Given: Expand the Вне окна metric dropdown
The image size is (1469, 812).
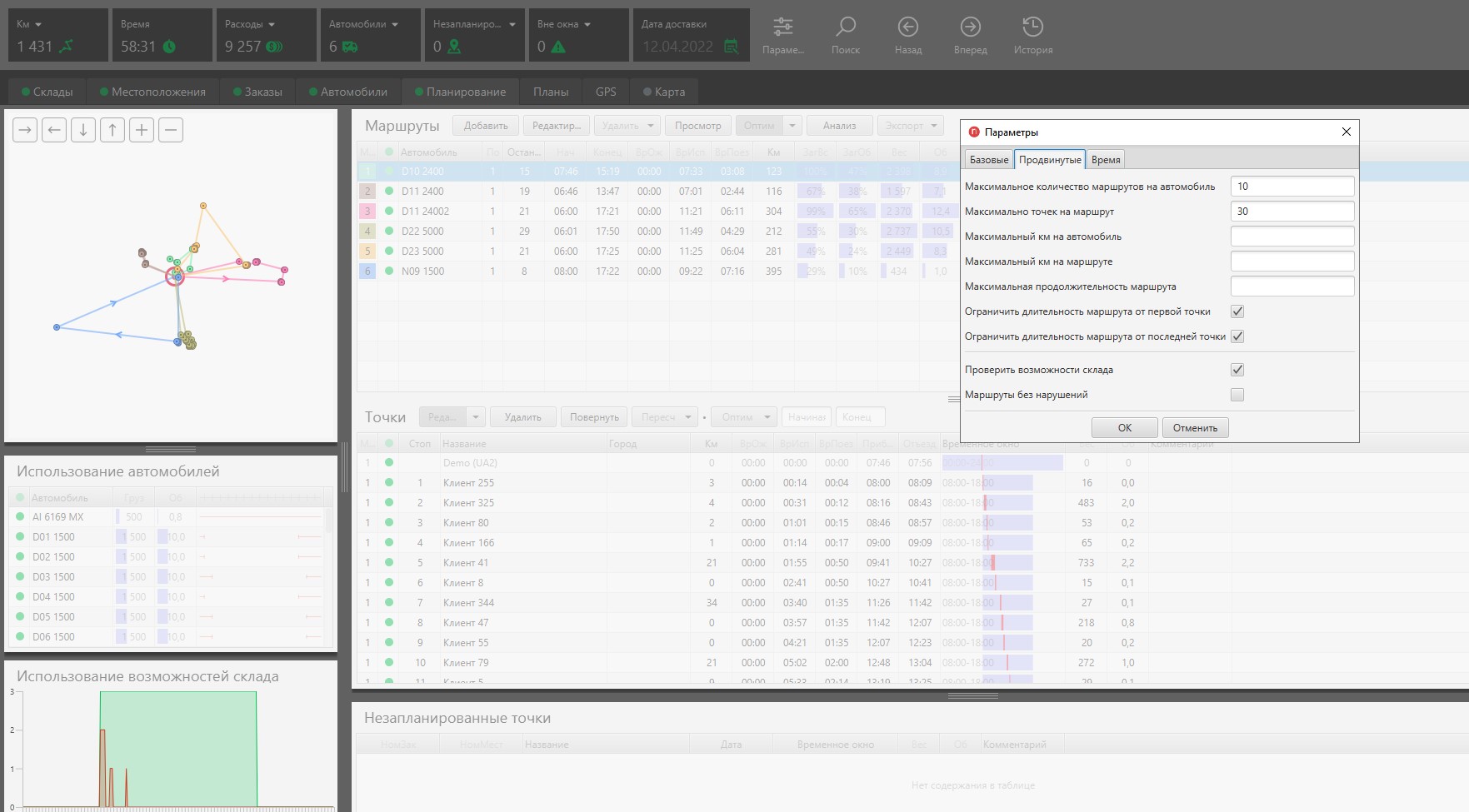Looking at the screenshot, I should click(587, 25).
